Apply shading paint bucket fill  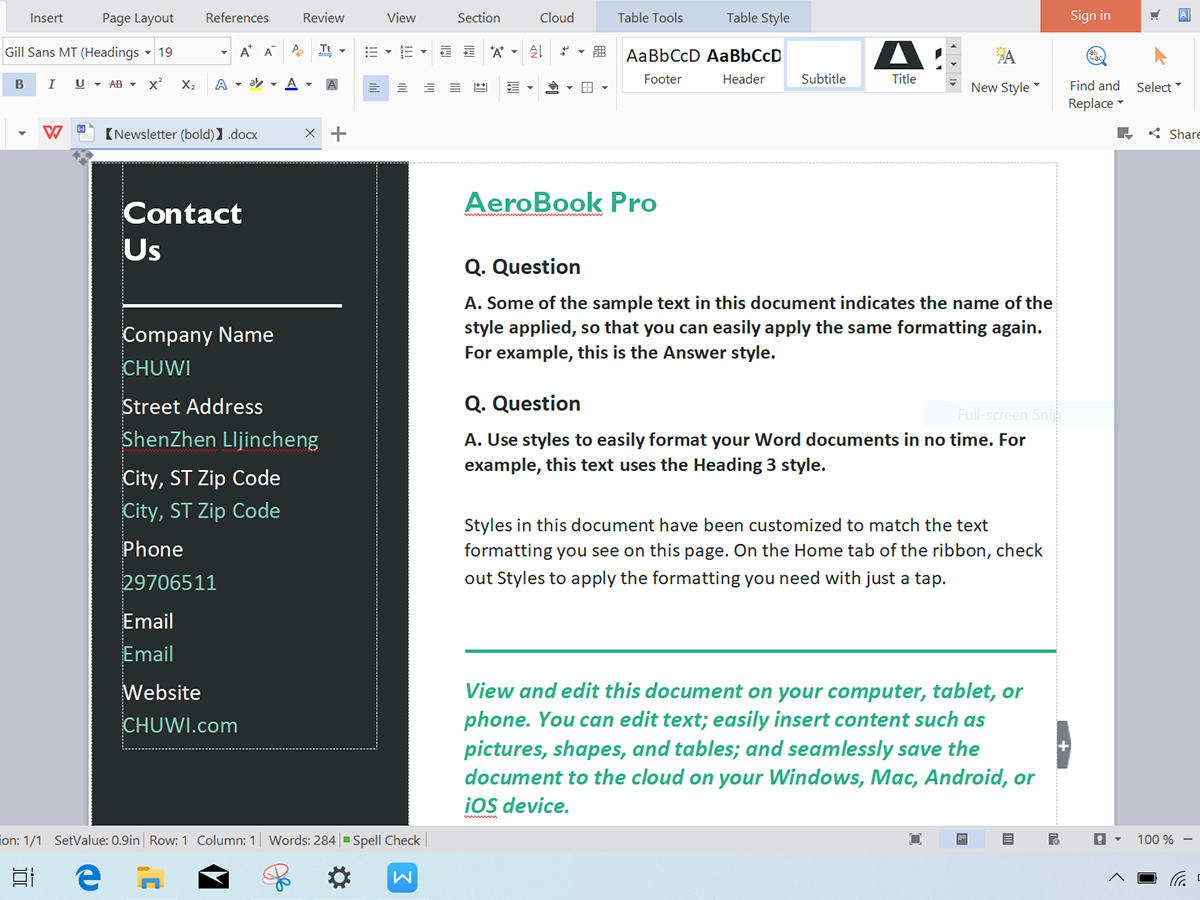[x=553, y=88]
